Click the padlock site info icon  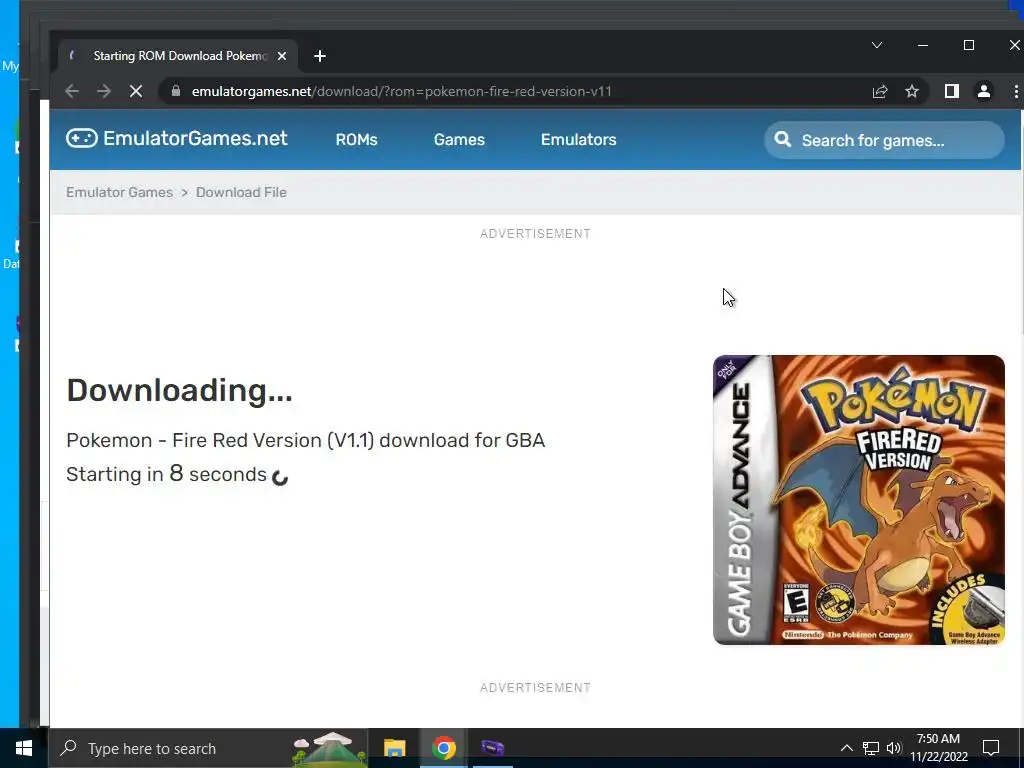pos(176,91)
